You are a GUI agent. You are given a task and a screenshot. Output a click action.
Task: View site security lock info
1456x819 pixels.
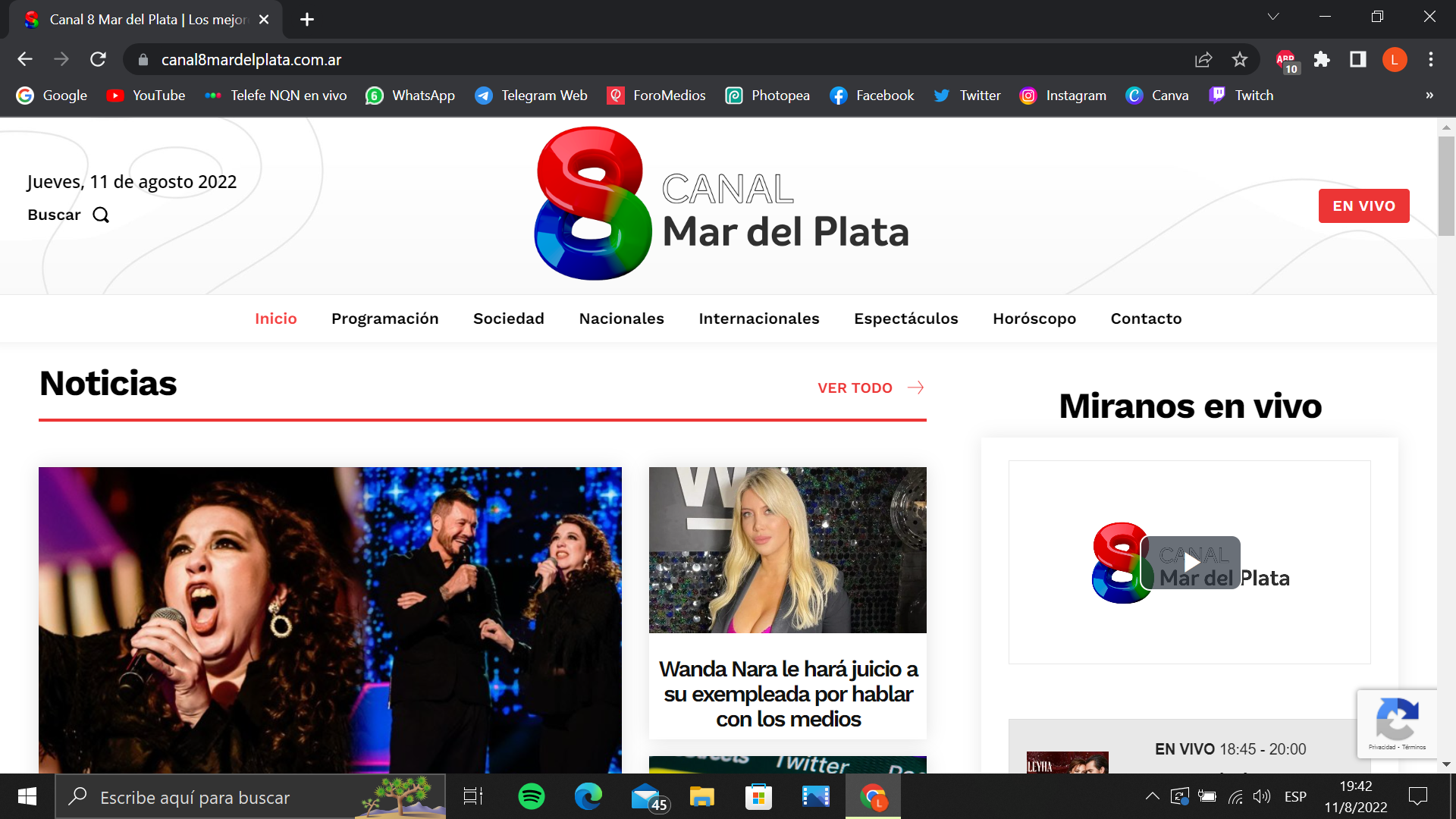point(143,59)
